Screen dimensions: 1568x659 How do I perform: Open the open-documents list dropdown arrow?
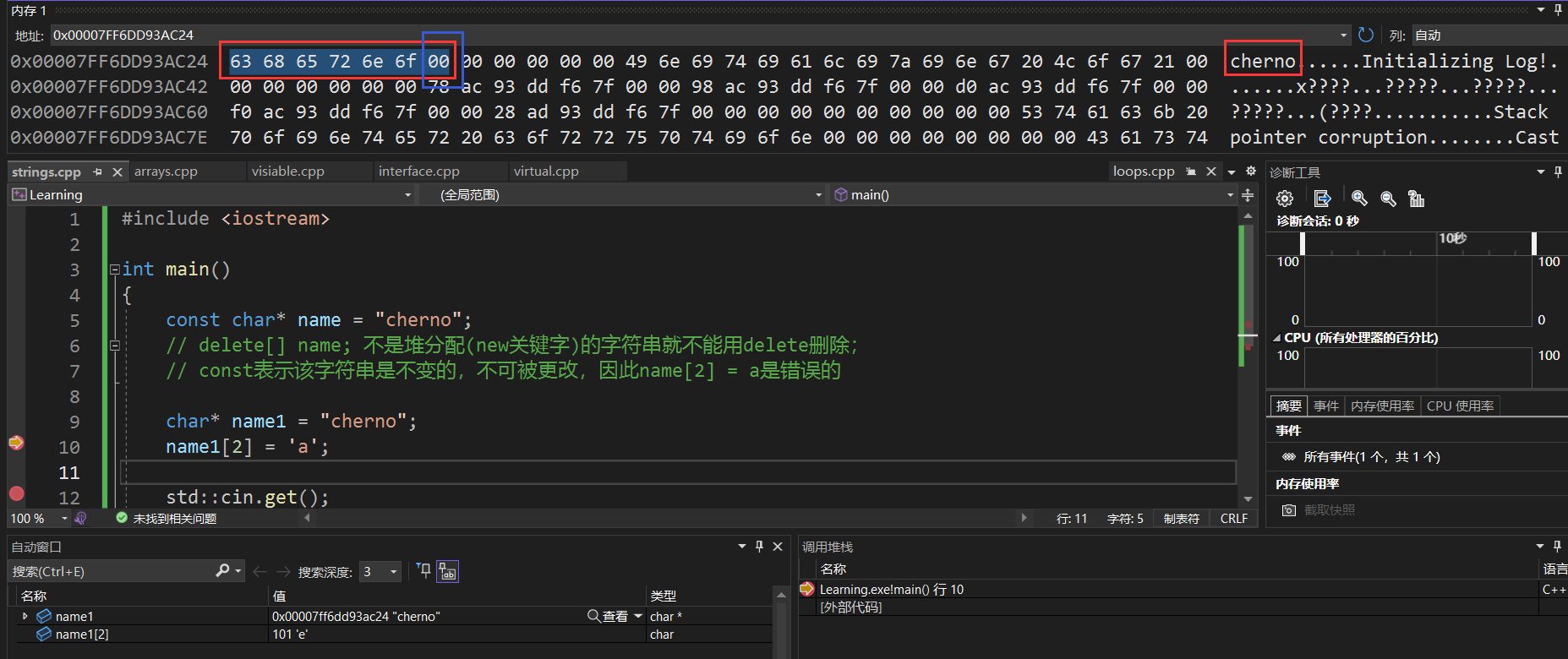pos(1232,172)
